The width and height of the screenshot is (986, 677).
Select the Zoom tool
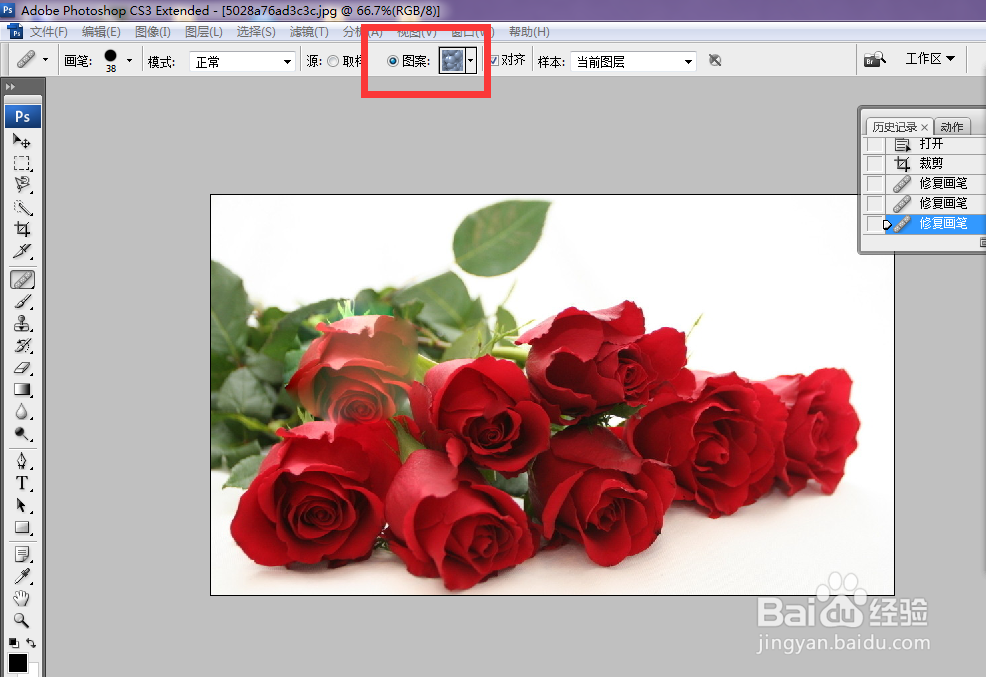point(22,621)
